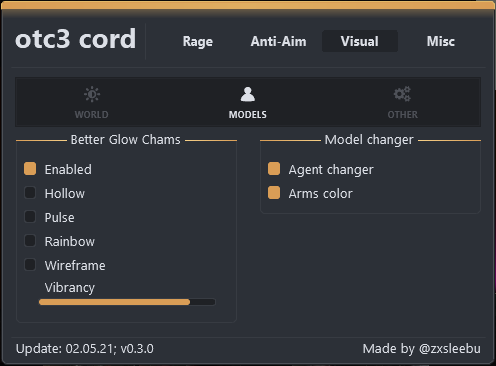
Task: Go to the Misc tab
Action: (441, 41)
